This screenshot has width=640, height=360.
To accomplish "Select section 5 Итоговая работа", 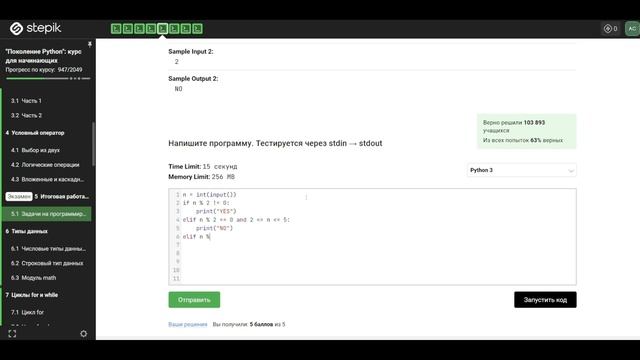I will click(62, 196).
